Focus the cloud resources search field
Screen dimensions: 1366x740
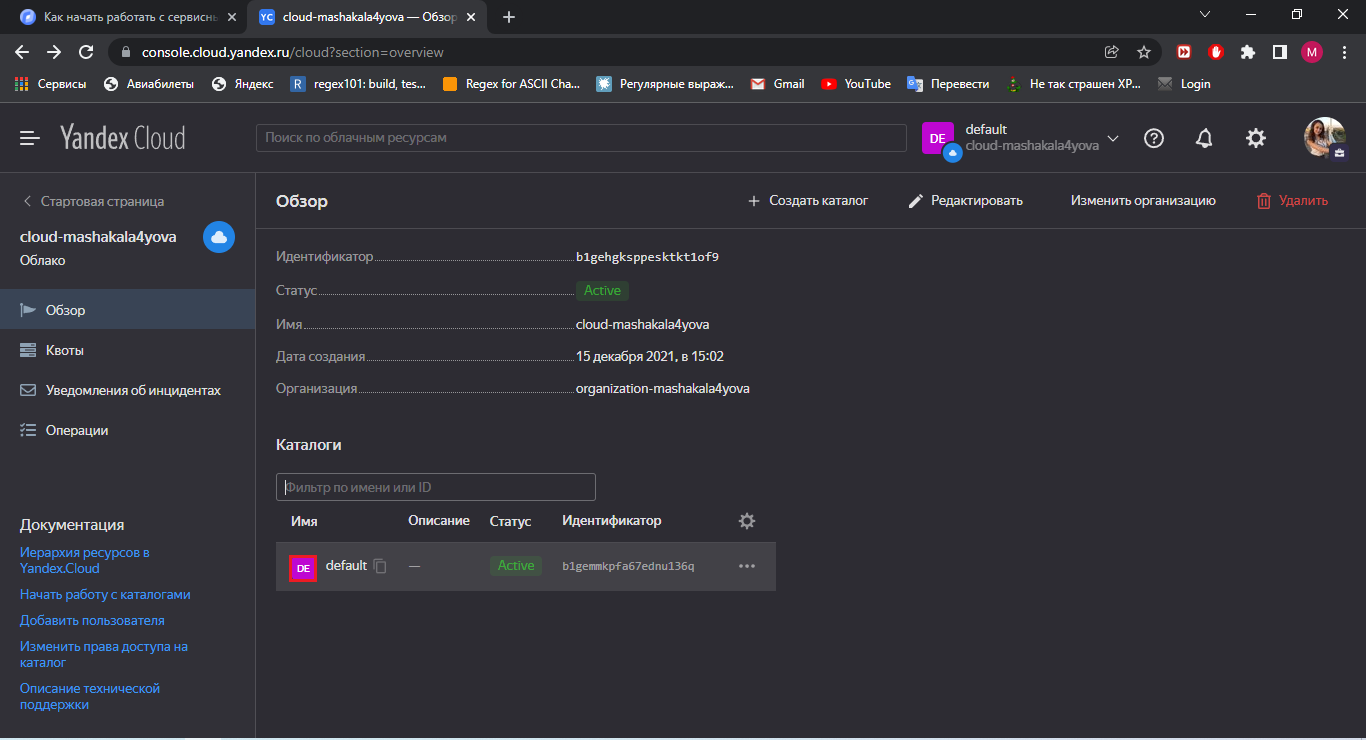tap(581, 138)
